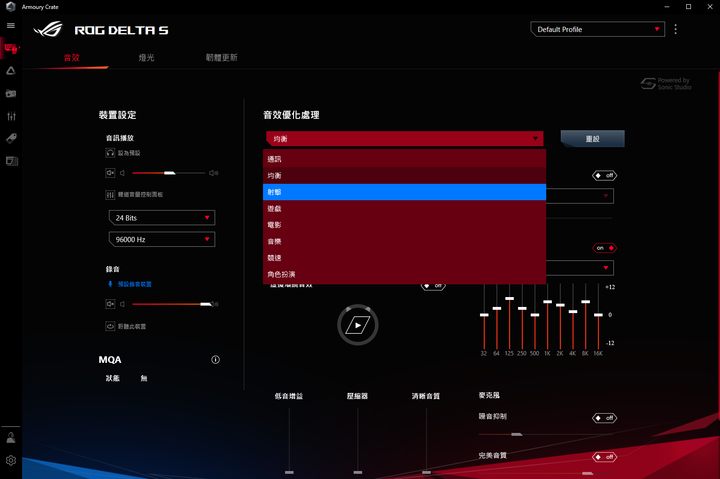Viewport: 720px width, 479px height.
Task: Turn off the equalizer on switch
Action: tap(604, 248)
